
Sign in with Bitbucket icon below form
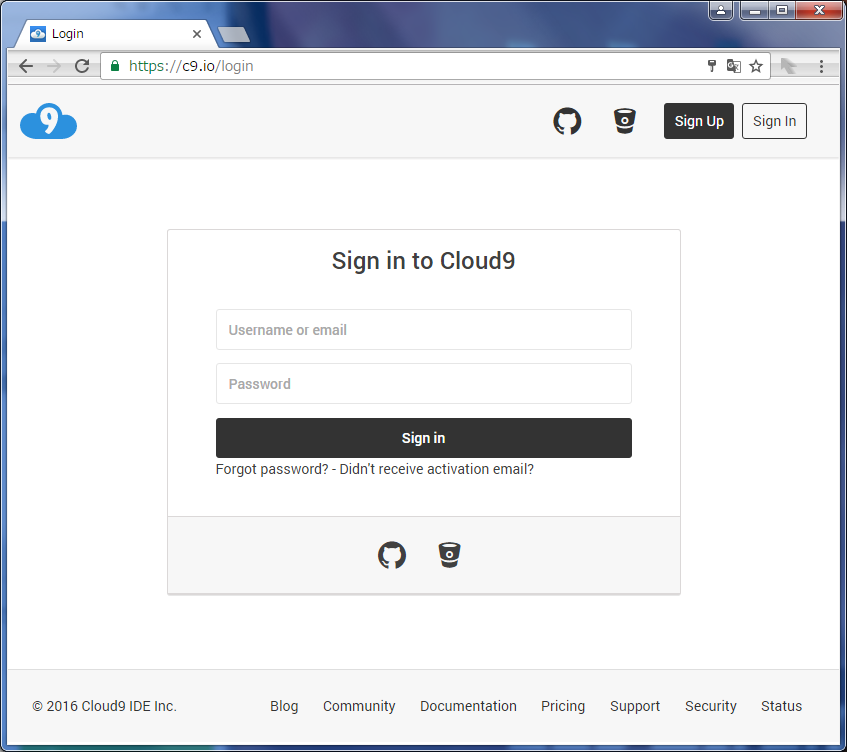pyautogui.click(x=449, y=555)
